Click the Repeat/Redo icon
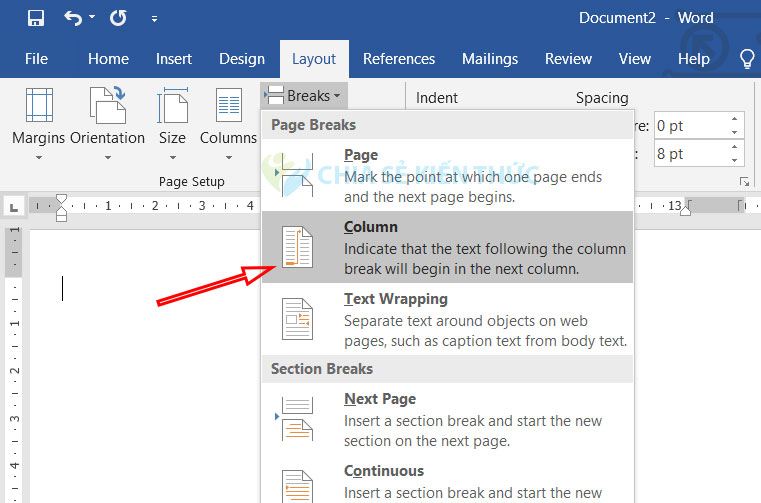Image resolution: width=761 pixels, height=503 pixels. [x=118, y=18]
